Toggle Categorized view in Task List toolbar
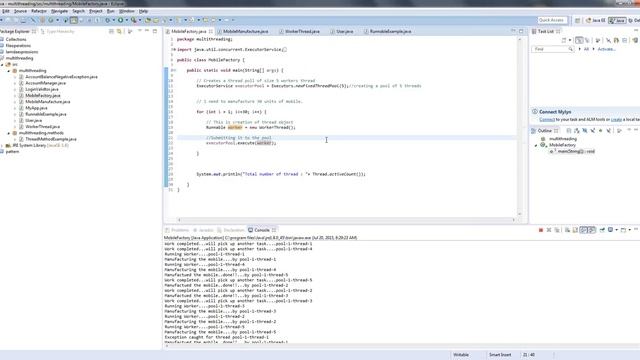640x360 pixels. pos(579,40)
